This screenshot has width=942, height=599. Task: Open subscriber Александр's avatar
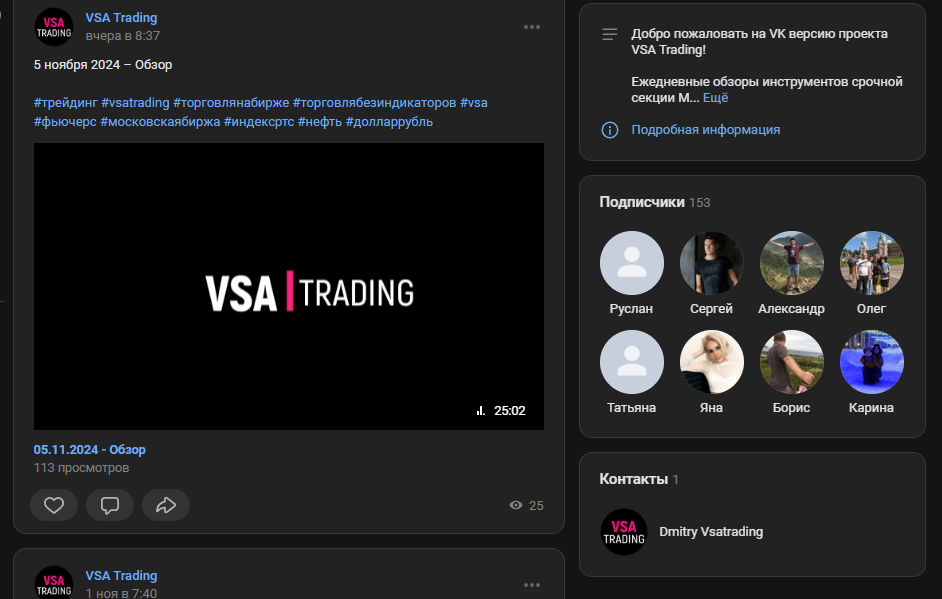(x=791, y=263)
